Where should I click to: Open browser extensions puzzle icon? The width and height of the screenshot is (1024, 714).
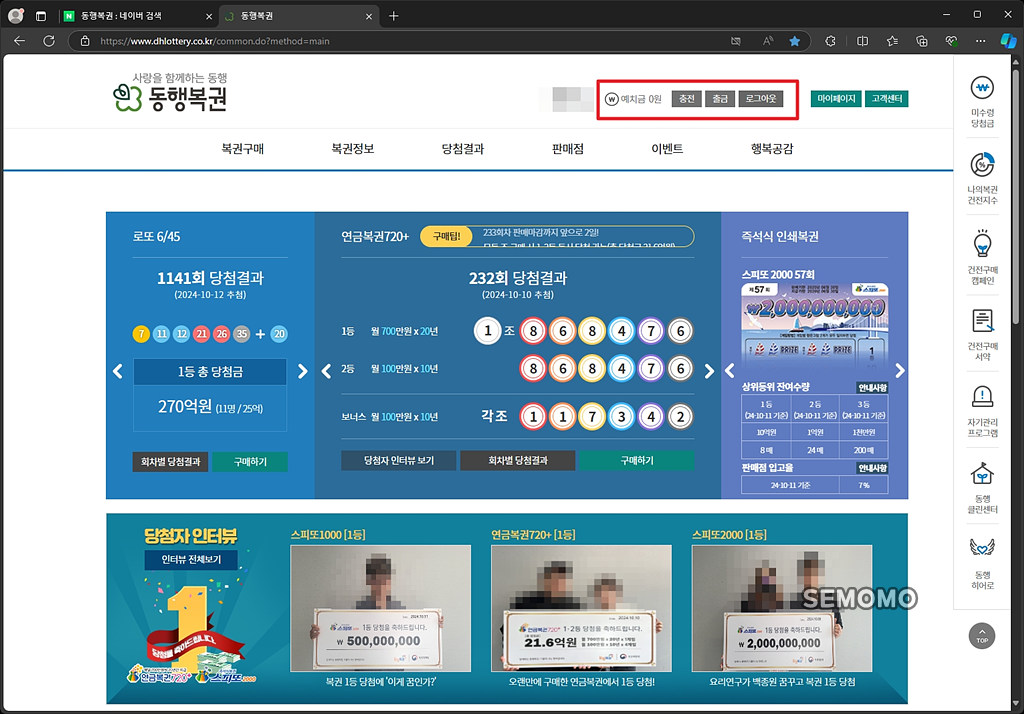(830, 41)
